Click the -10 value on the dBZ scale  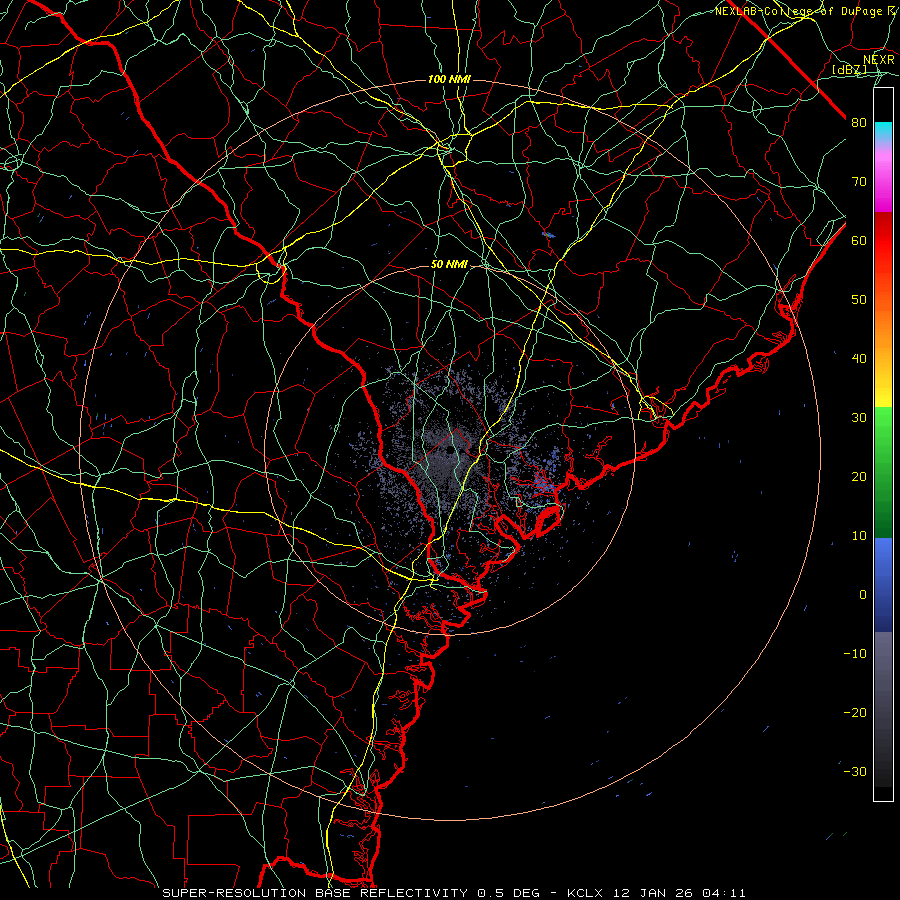[855, 654]
